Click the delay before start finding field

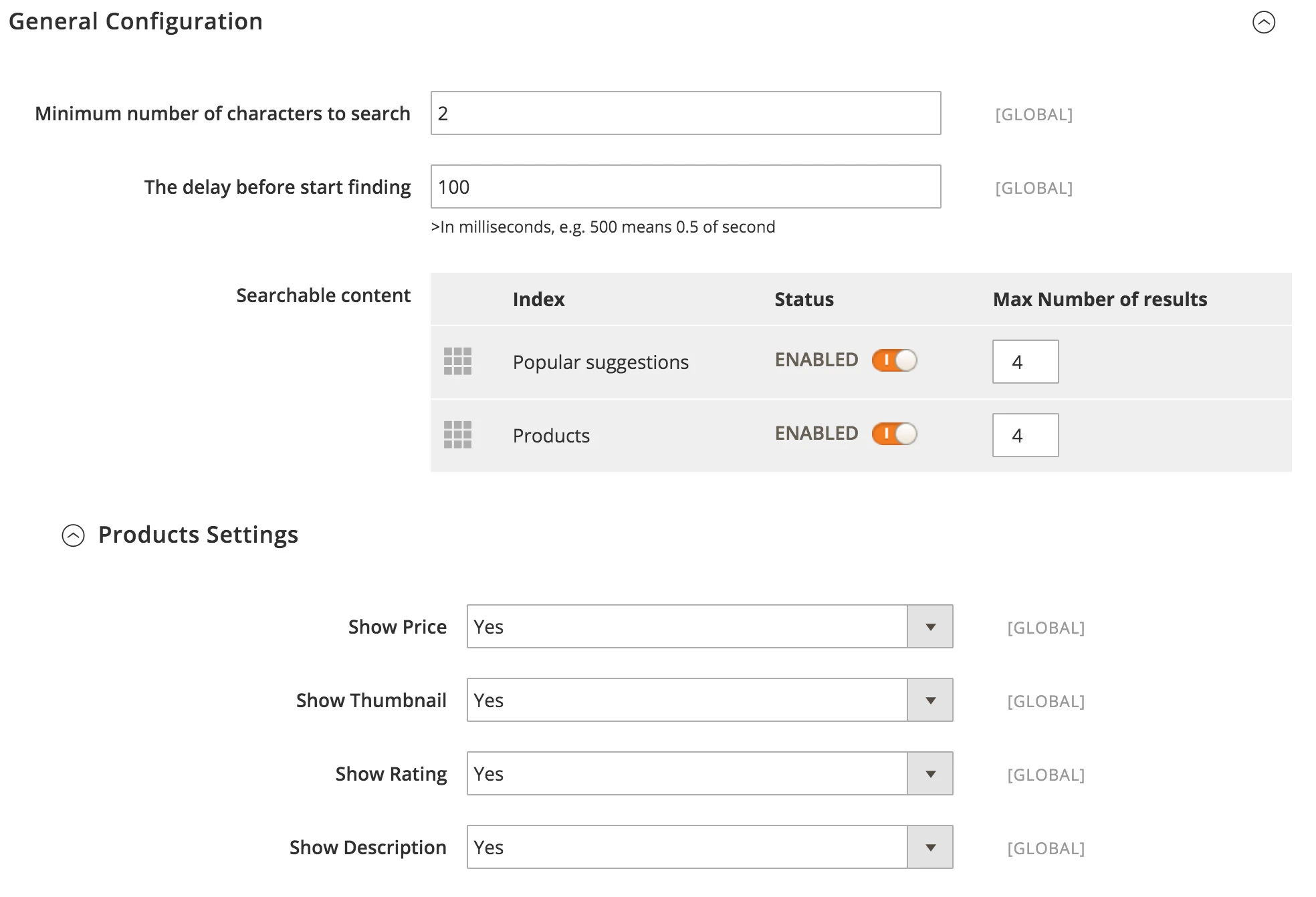[x=685, y=186]
